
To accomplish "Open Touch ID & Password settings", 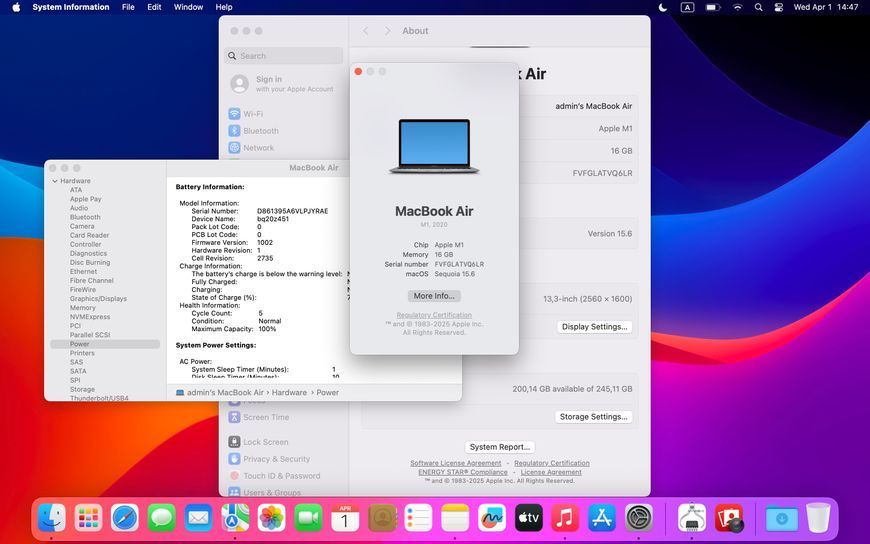I will point(281,476).
